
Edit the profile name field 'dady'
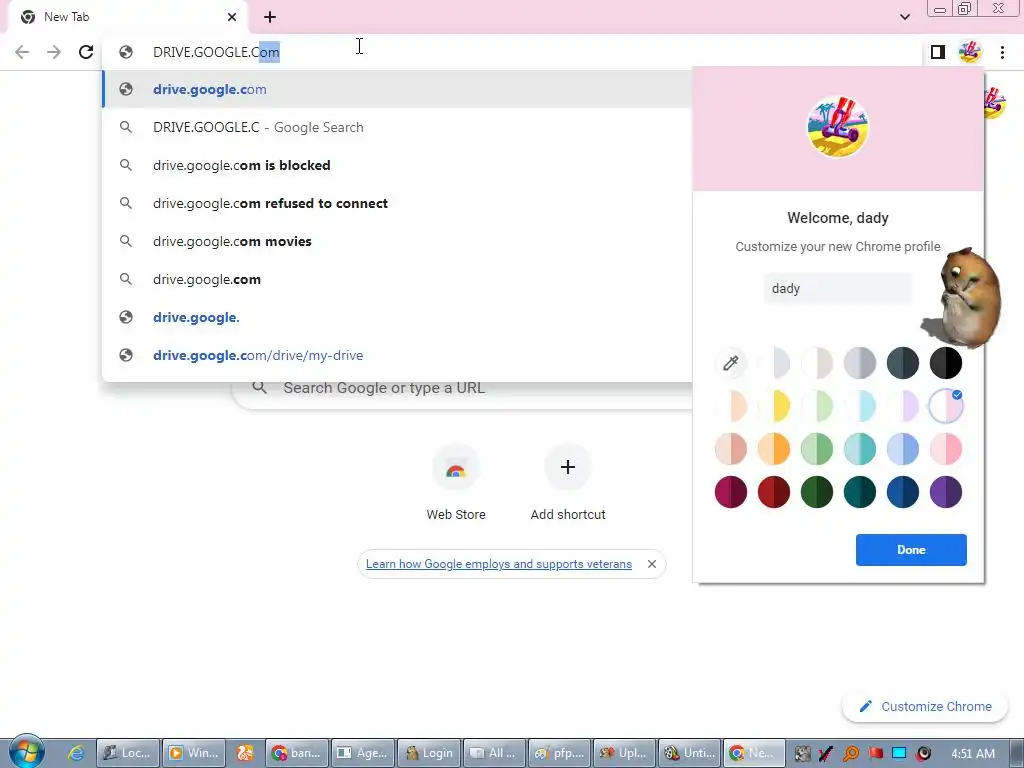tap(838, 289)
